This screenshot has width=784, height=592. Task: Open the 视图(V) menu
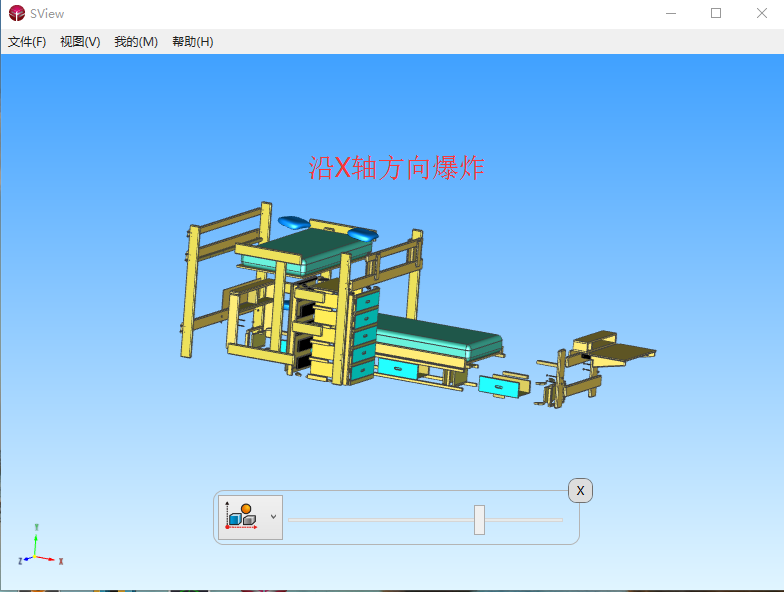click(80, 42)
